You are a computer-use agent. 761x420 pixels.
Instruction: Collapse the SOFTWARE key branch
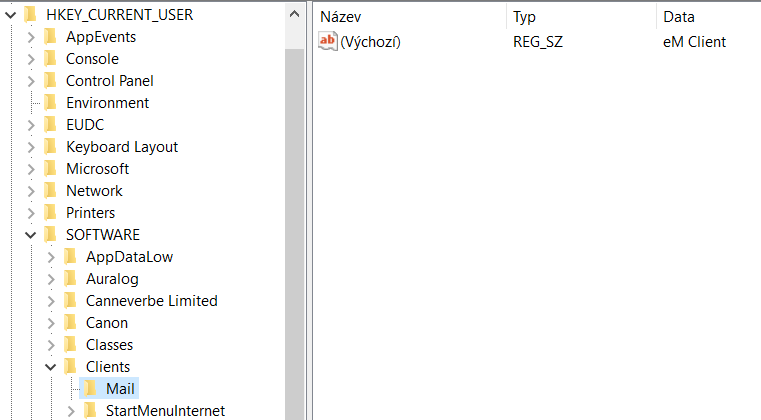[31, 235]
